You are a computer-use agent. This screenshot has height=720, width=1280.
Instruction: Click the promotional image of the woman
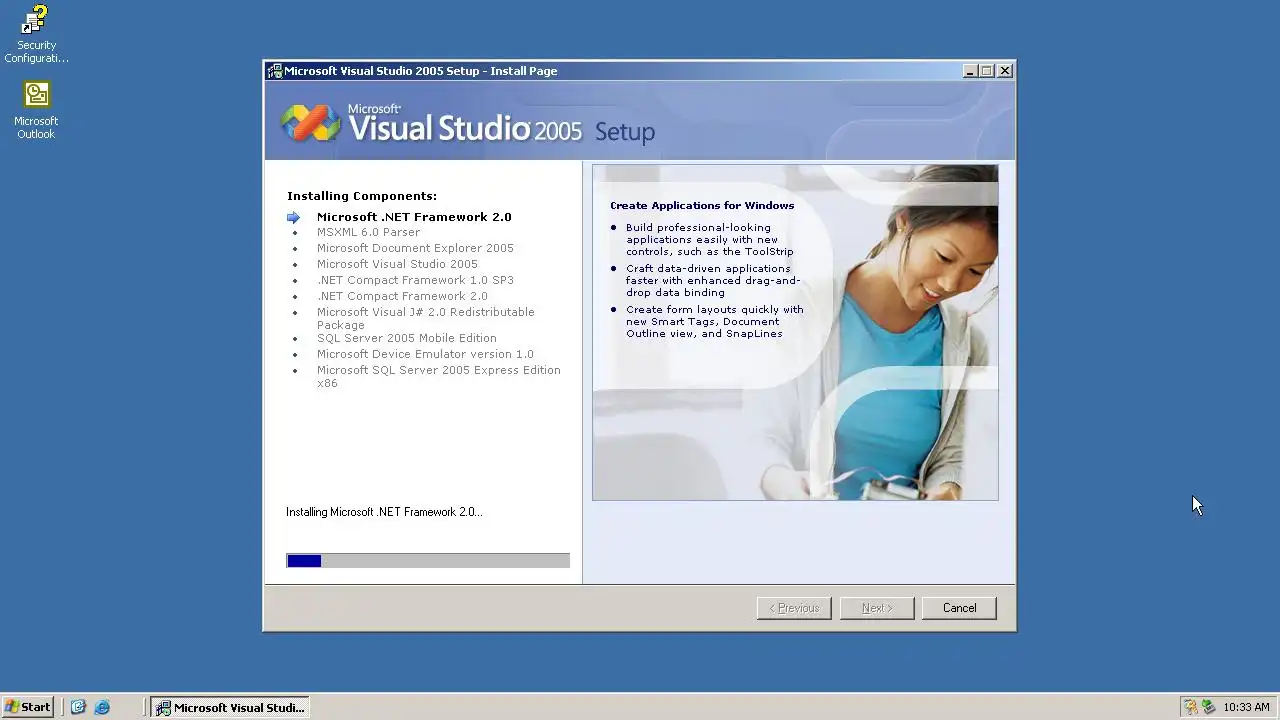click(795, 333)
